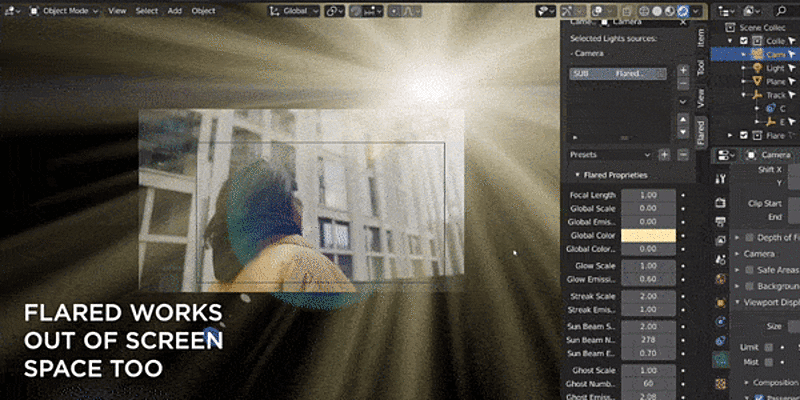Add a new flare with the list plus

pyautogui.click(x=684, y=70)
